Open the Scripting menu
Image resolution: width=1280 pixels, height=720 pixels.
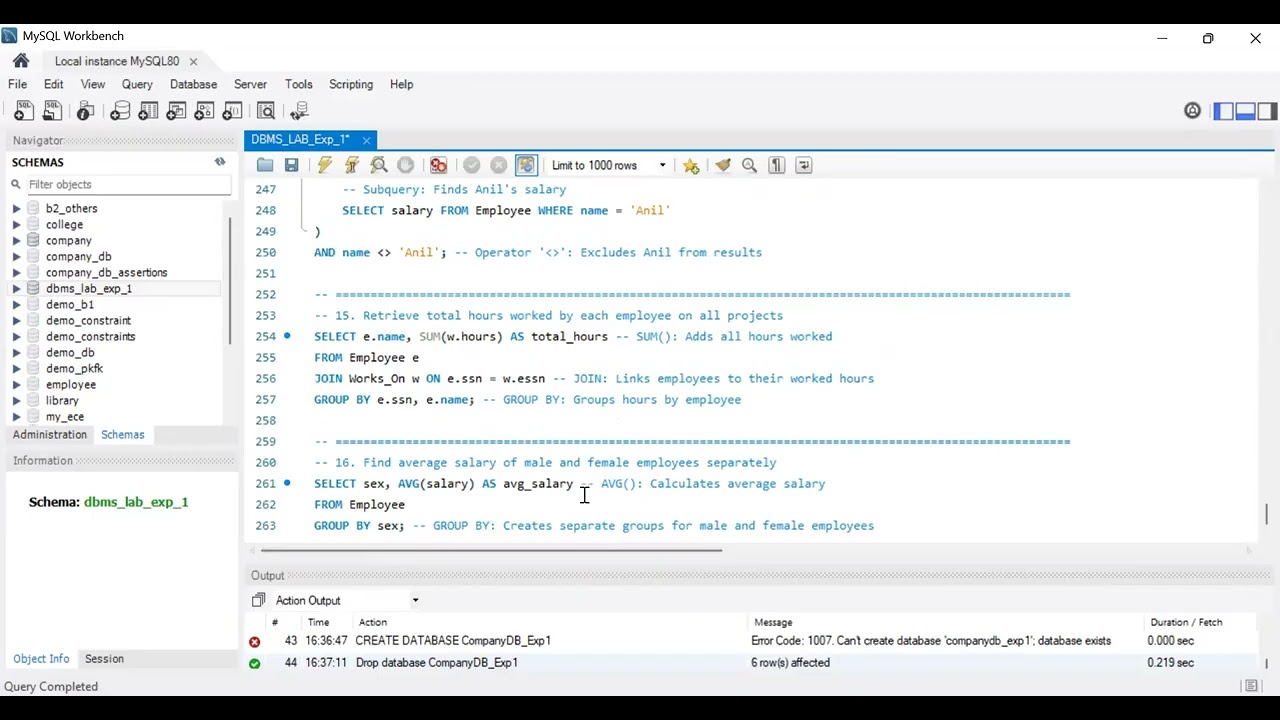pyautogui.click(x=351, y=84)
